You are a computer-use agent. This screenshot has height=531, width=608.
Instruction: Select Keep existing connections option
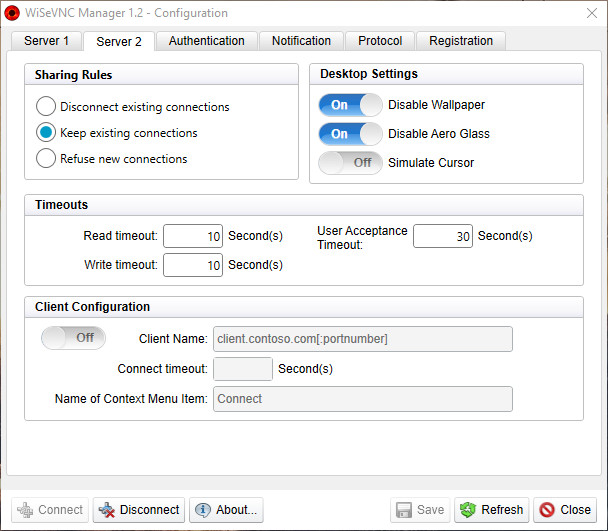pyautogui.click(x=46, y=132)
